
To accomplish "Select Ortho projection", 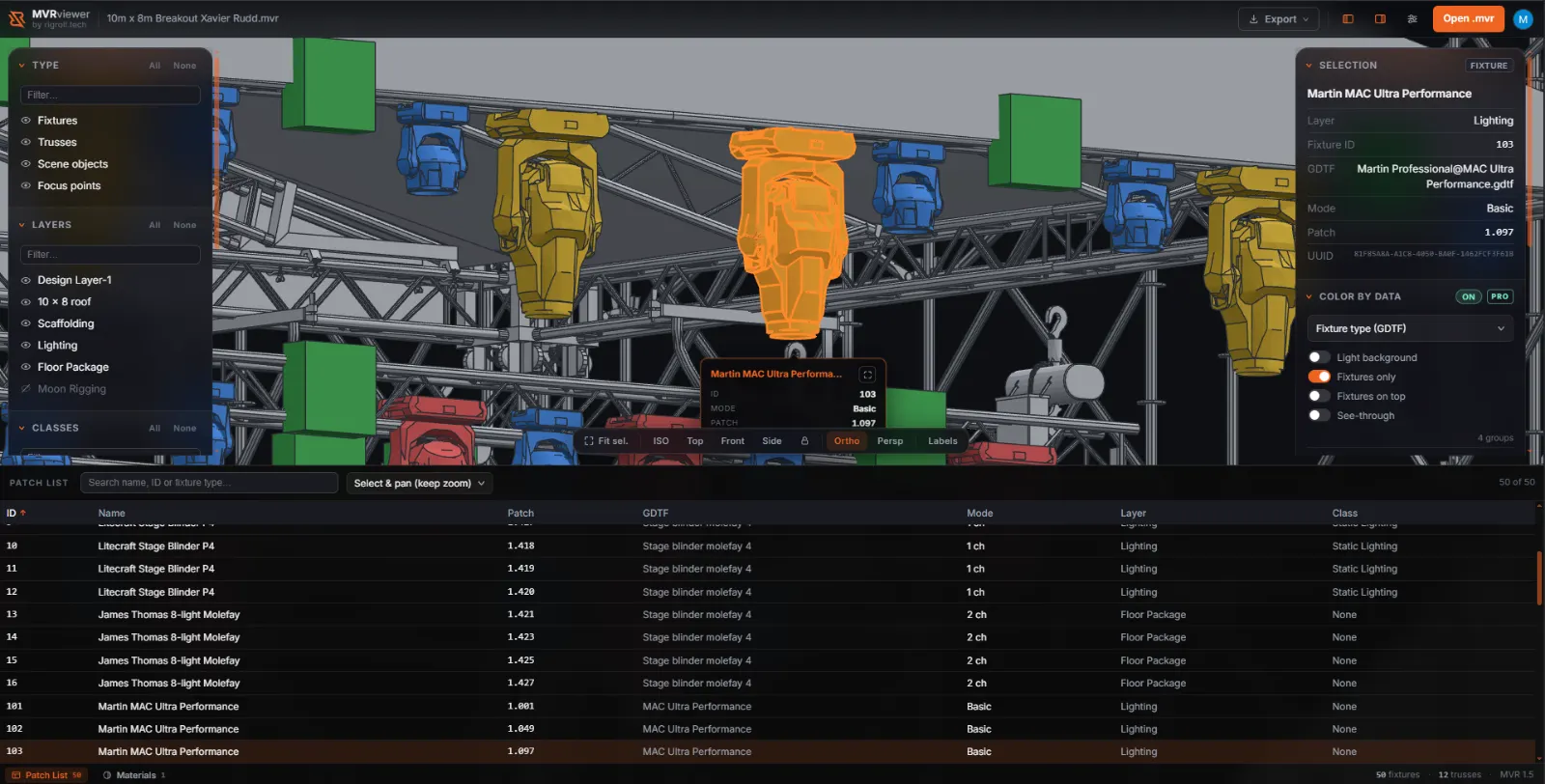I will coord(847,441).
